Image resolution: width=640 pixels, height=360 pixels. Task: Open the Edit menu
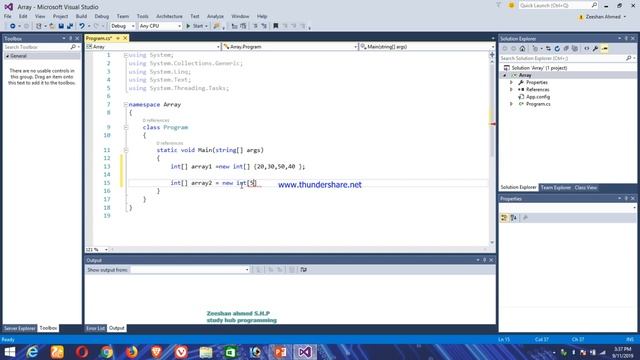[23, 16]
